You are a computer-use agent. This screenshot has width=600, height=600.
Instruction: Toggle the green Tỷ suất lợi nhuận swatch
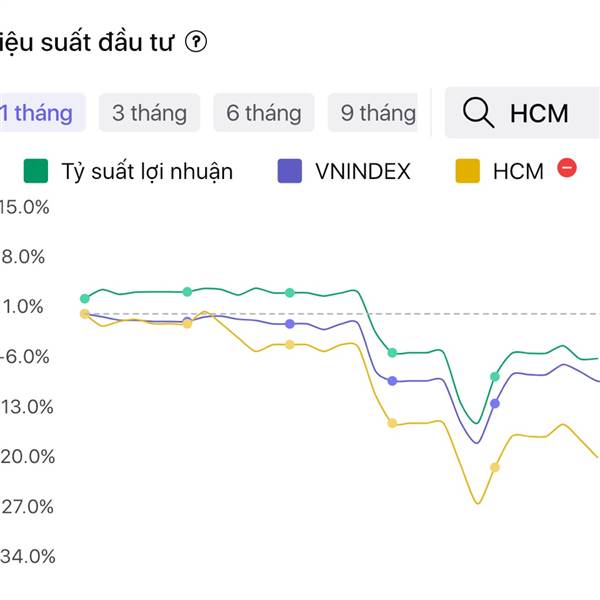(x=36, y=171)
